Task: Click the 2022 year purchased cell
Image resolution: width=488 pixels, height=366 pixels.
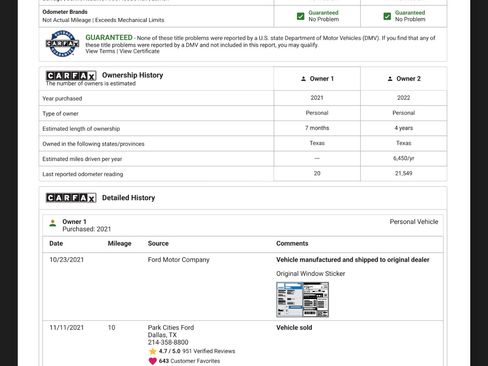Action: point(404,98)
